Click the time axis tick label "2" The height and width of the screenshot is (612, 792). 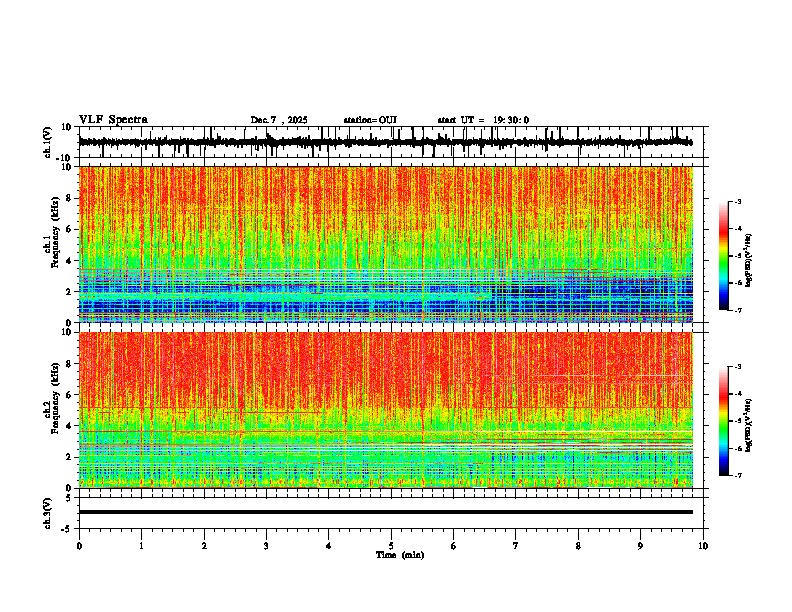click(204, 546)
